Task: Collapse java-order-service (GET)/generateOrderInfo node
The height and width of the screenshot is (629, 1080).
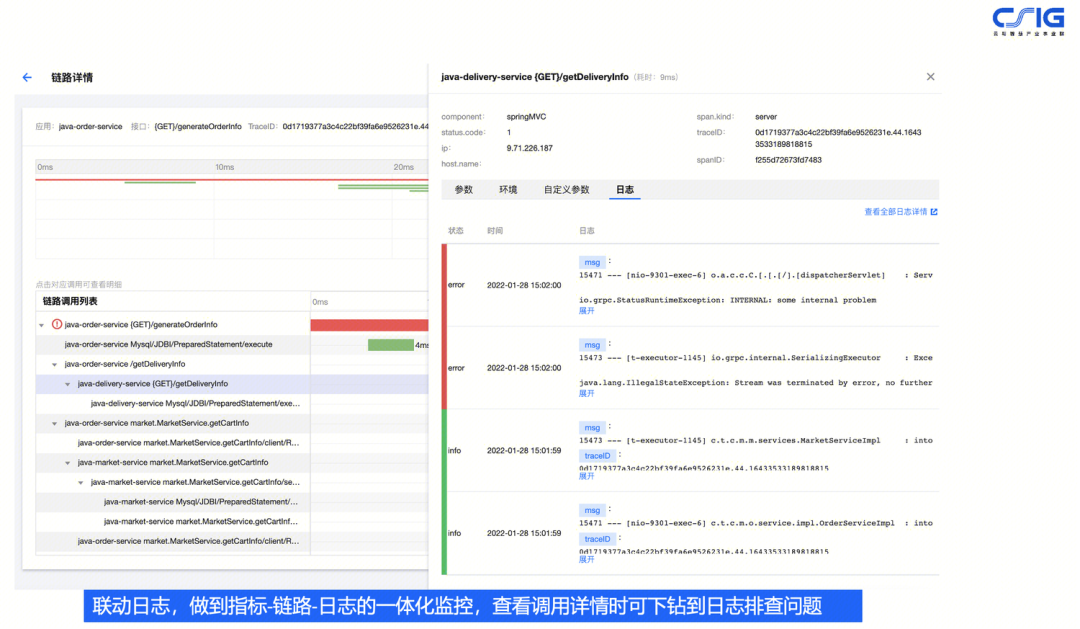Action: 41,325
